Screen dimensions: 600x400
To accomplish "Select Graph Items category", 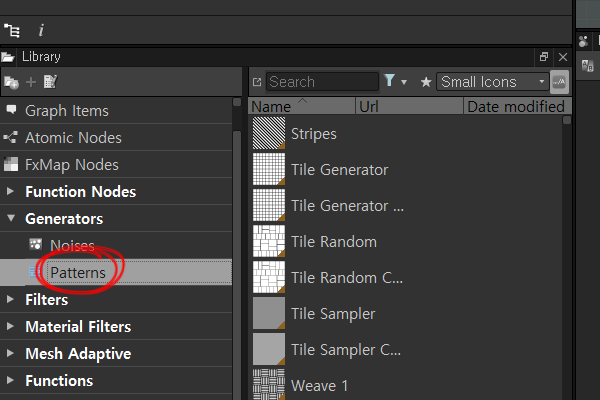I will click(x=116, y=111).
